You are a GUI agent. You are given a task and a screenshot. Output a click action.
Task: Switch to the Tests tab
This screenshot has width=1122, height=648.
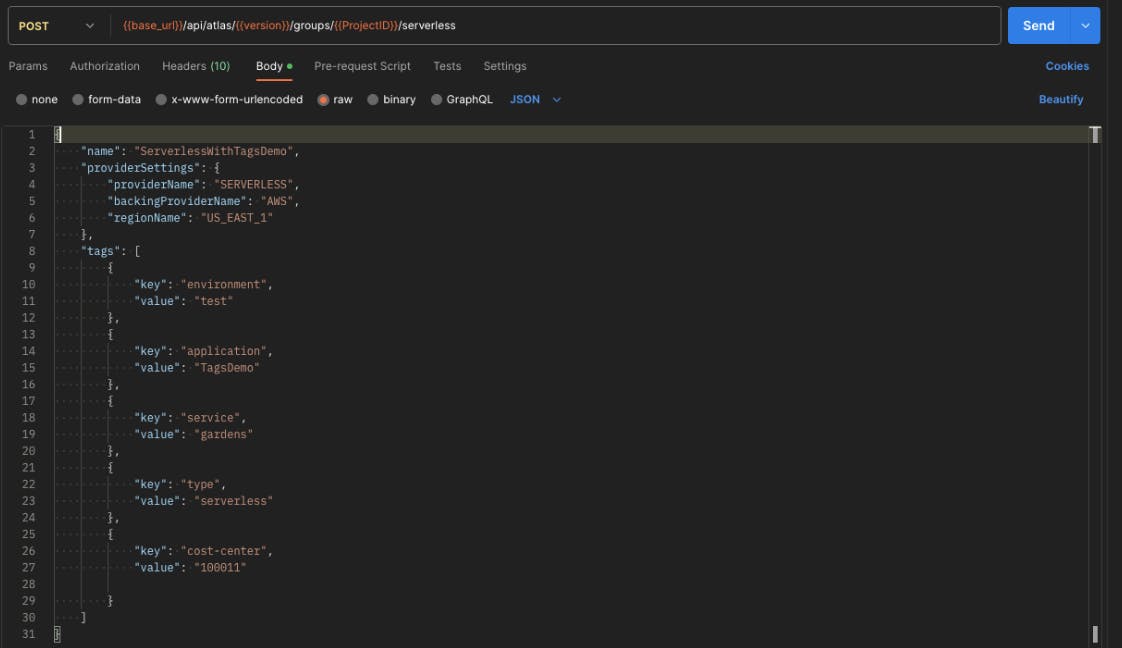[x=447, y=66]
